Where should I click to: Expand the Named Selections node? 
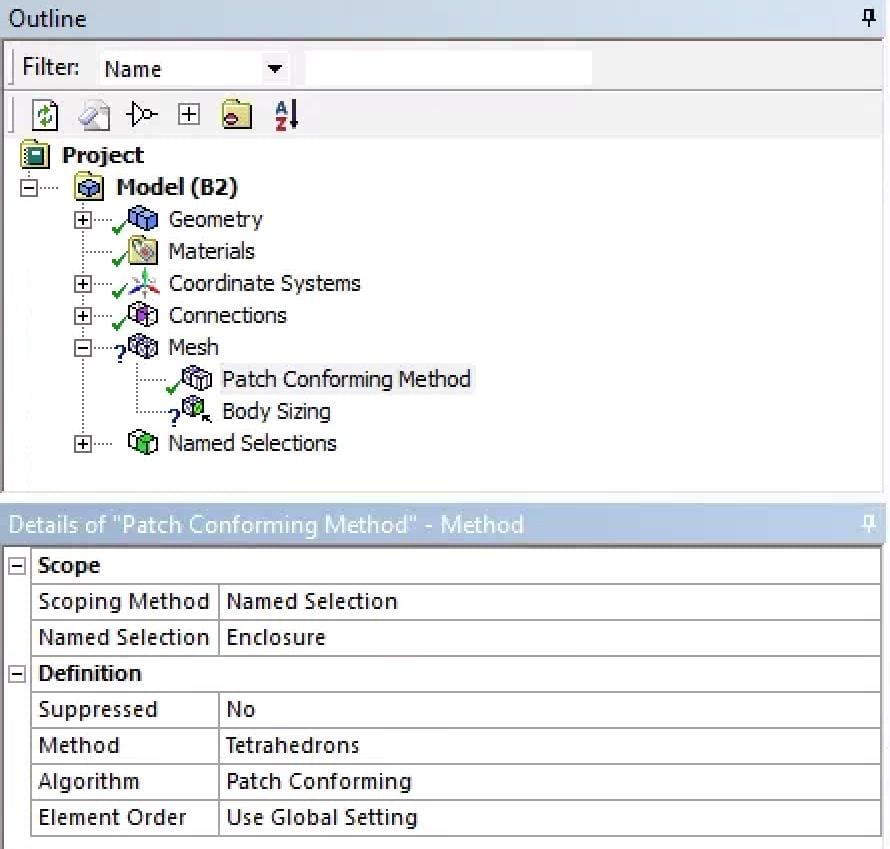point(83,444)
